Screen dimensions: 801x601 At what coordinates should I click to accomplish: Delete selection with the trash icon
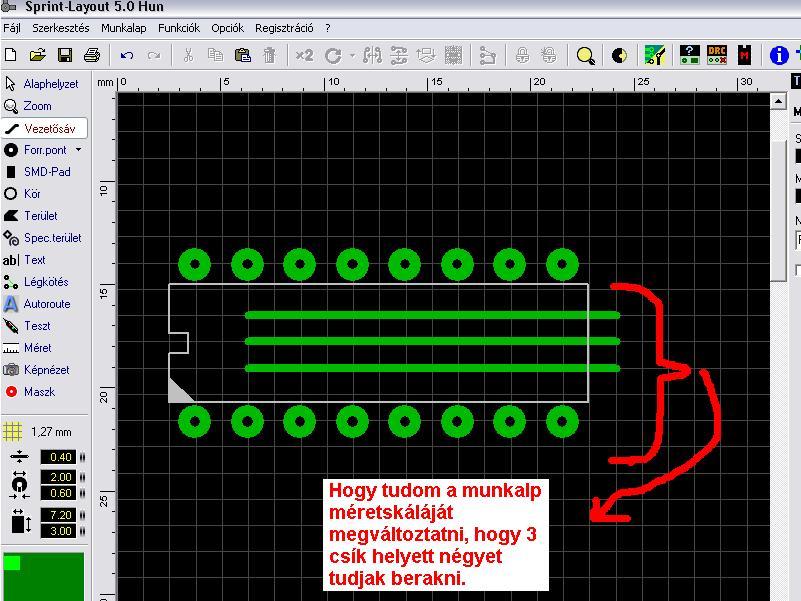point(270,55)
